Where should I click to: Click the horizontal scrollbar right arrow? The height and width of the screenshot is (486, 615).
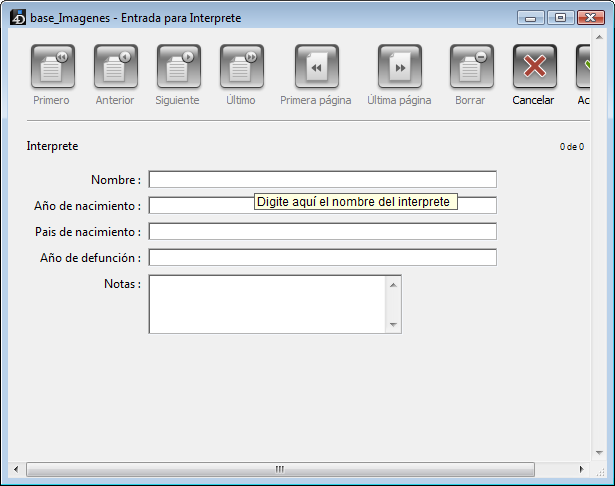[581, 469]
